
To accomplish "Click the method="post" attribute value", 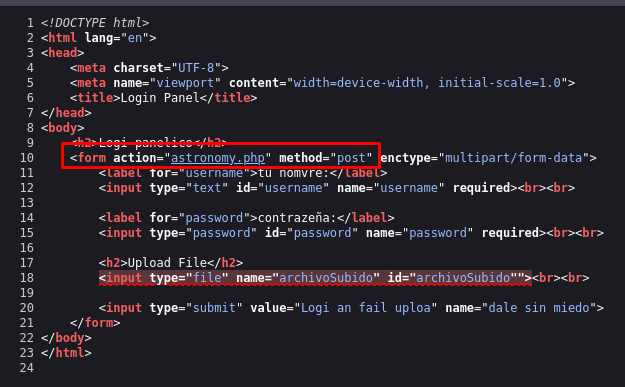I will point(351,158).
